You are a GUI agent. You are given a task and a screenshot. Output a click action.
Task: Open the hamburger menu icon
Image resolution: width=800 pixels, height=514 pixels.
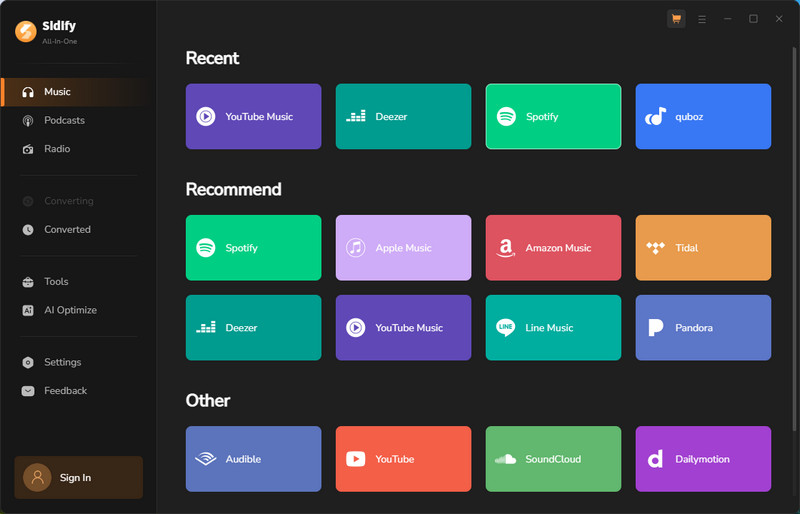tap(702, 19)
